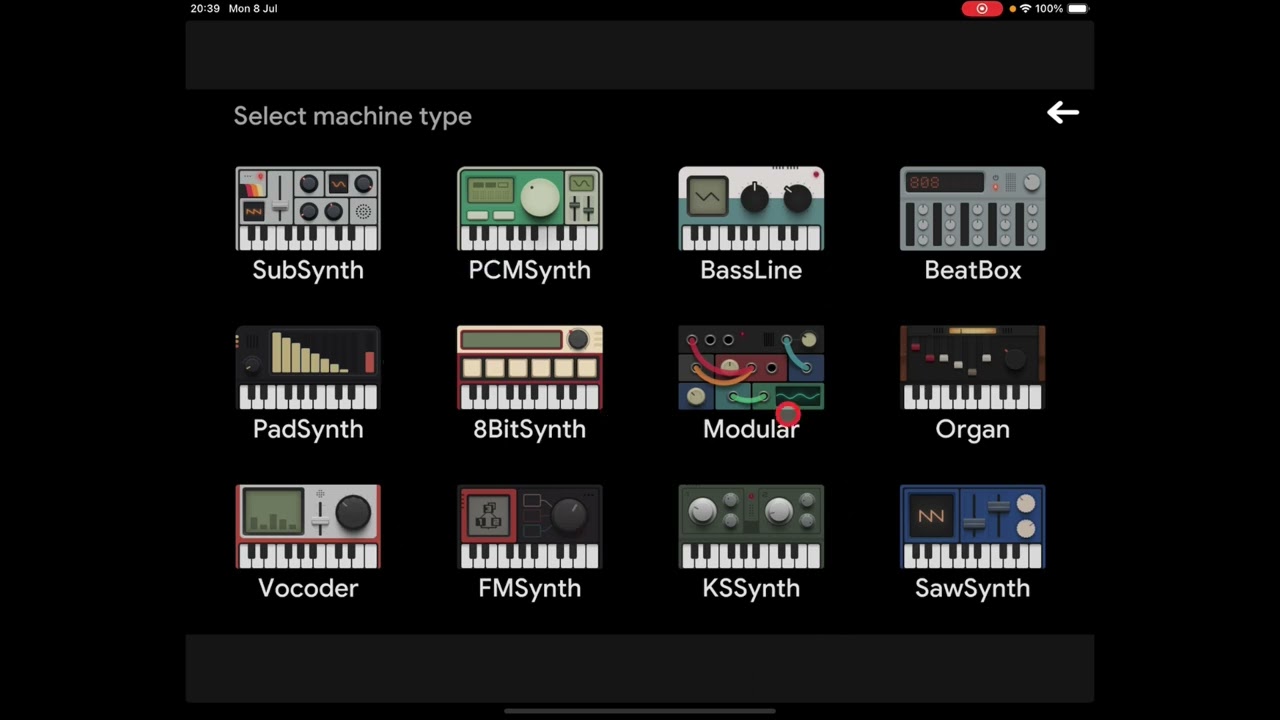1280x720 pixels.
Task: Click the Vocoder label
Action: pos(308,588)
